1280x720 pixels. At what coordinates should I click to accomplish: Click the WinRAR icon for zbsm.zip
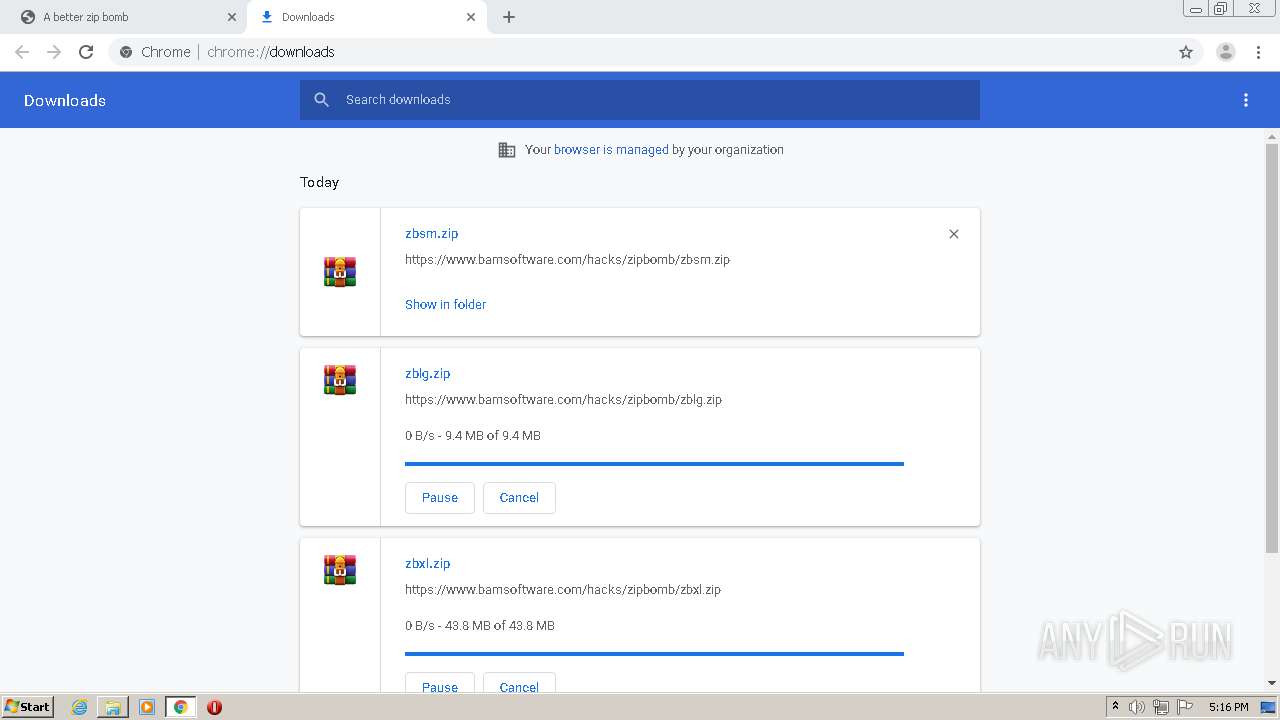click(x=340, y=272)
